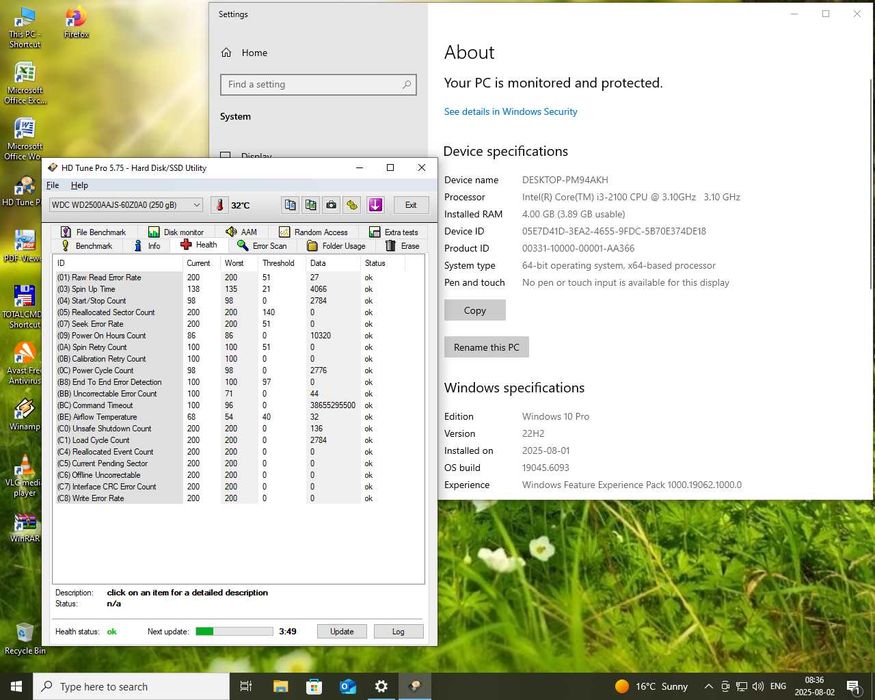Click the Log button in HD Tune

click(398, 631)
